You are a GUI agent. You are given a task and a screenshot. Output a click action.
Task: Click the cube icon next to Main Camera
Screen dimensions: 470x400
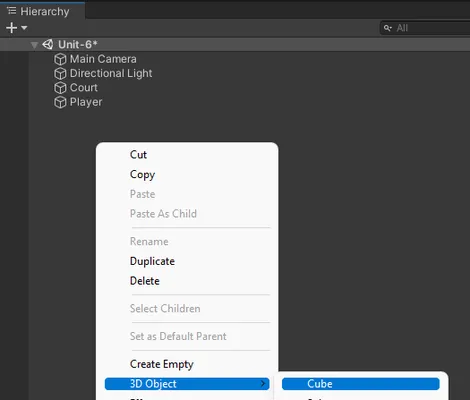tap(60, 59)
